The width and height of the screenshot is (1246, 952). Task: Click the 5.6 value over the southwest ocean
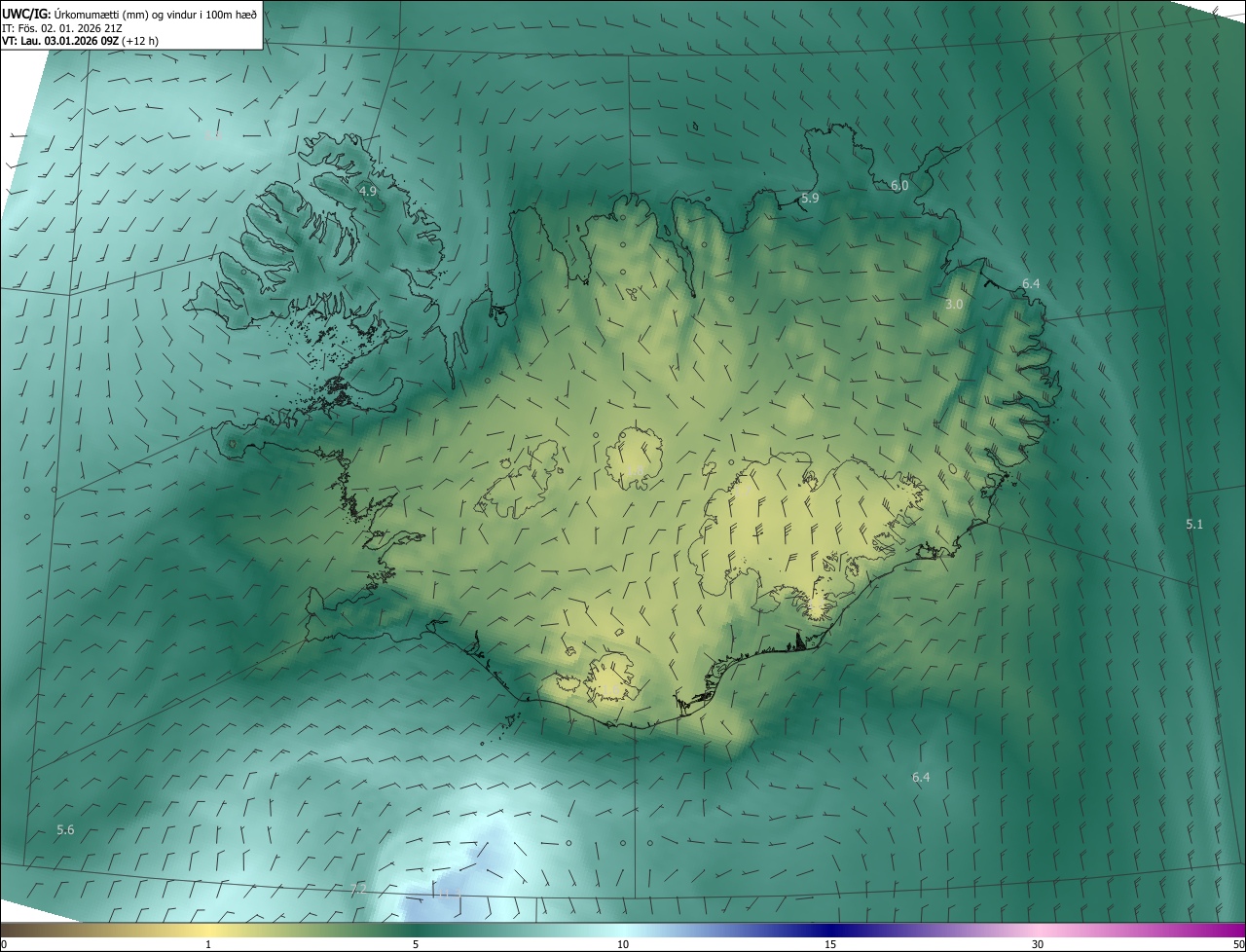tap(65, 829)
